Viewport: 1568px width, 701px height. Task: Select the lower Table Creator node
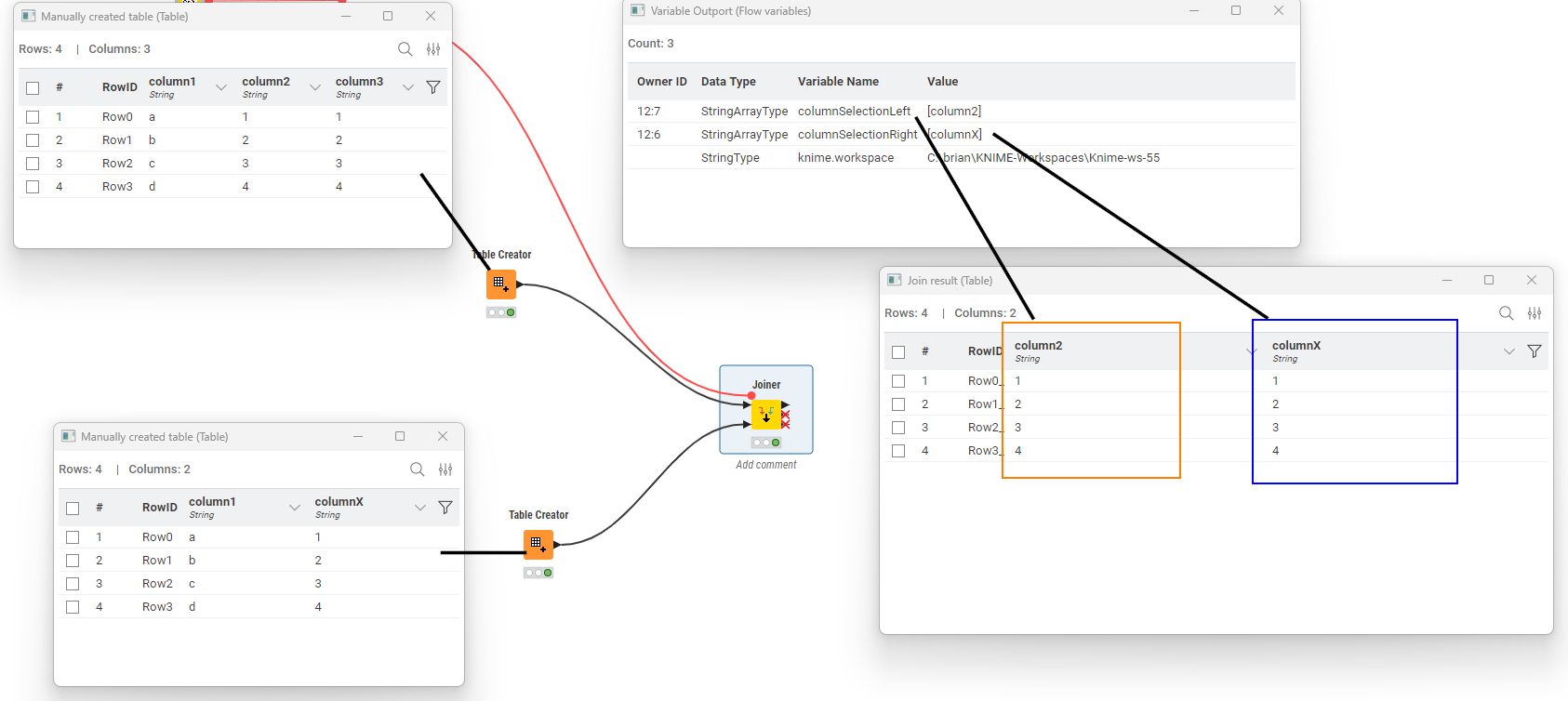pos(538,543)
